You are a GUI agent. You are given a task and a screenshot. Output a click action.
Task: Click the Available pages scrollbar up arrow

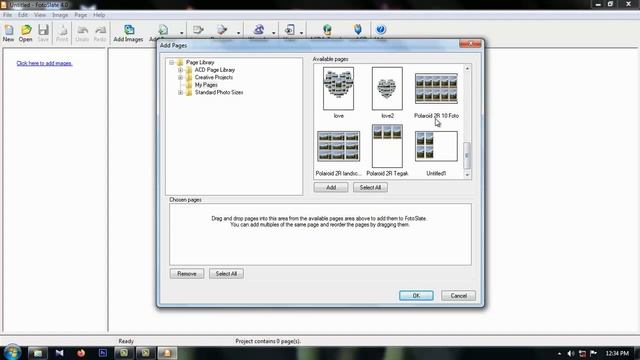[x=467, y=69]
